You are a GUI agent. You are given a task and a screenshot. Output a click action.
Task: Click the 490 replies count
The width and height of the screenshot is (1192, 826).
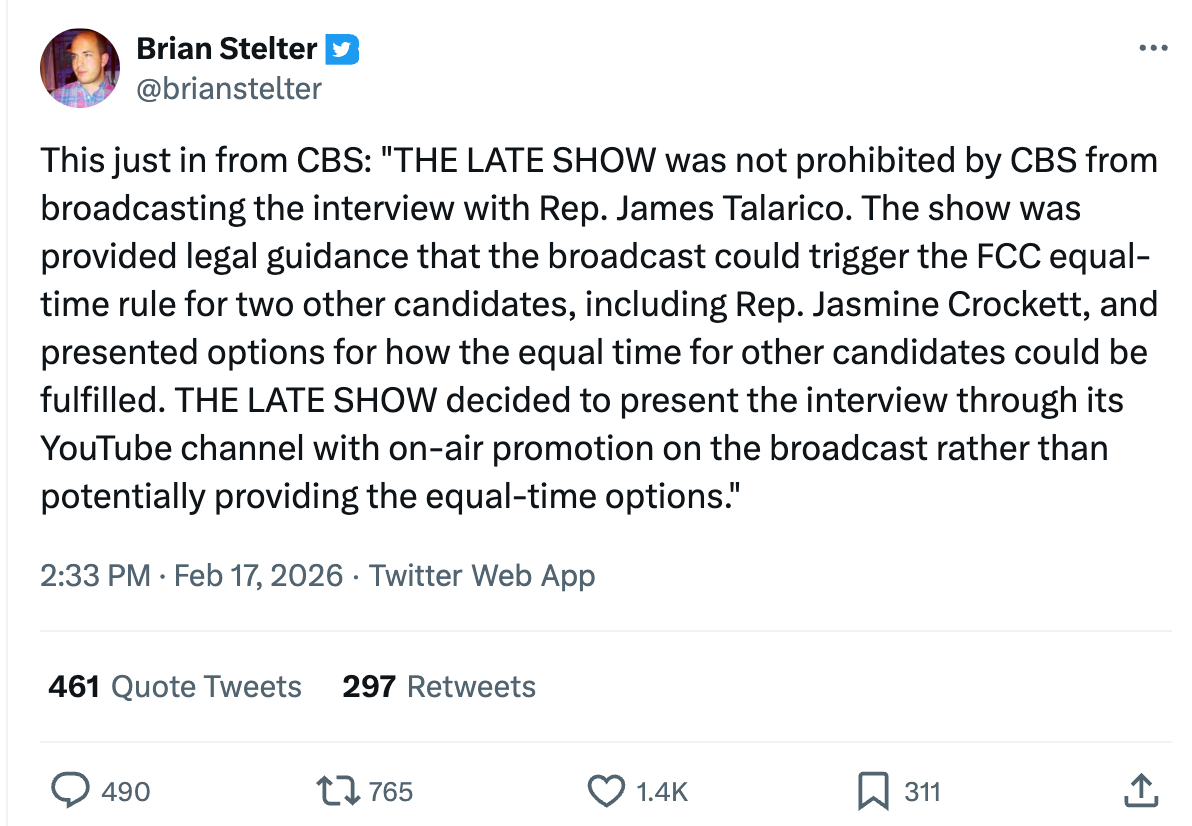pos(126,792)
